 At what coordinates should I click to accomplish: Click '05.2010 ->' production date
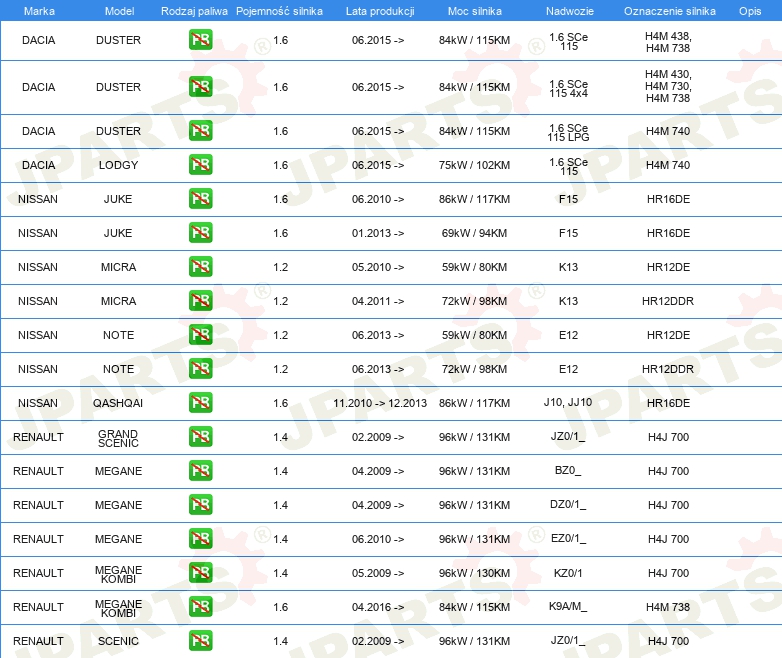point(378,267)
